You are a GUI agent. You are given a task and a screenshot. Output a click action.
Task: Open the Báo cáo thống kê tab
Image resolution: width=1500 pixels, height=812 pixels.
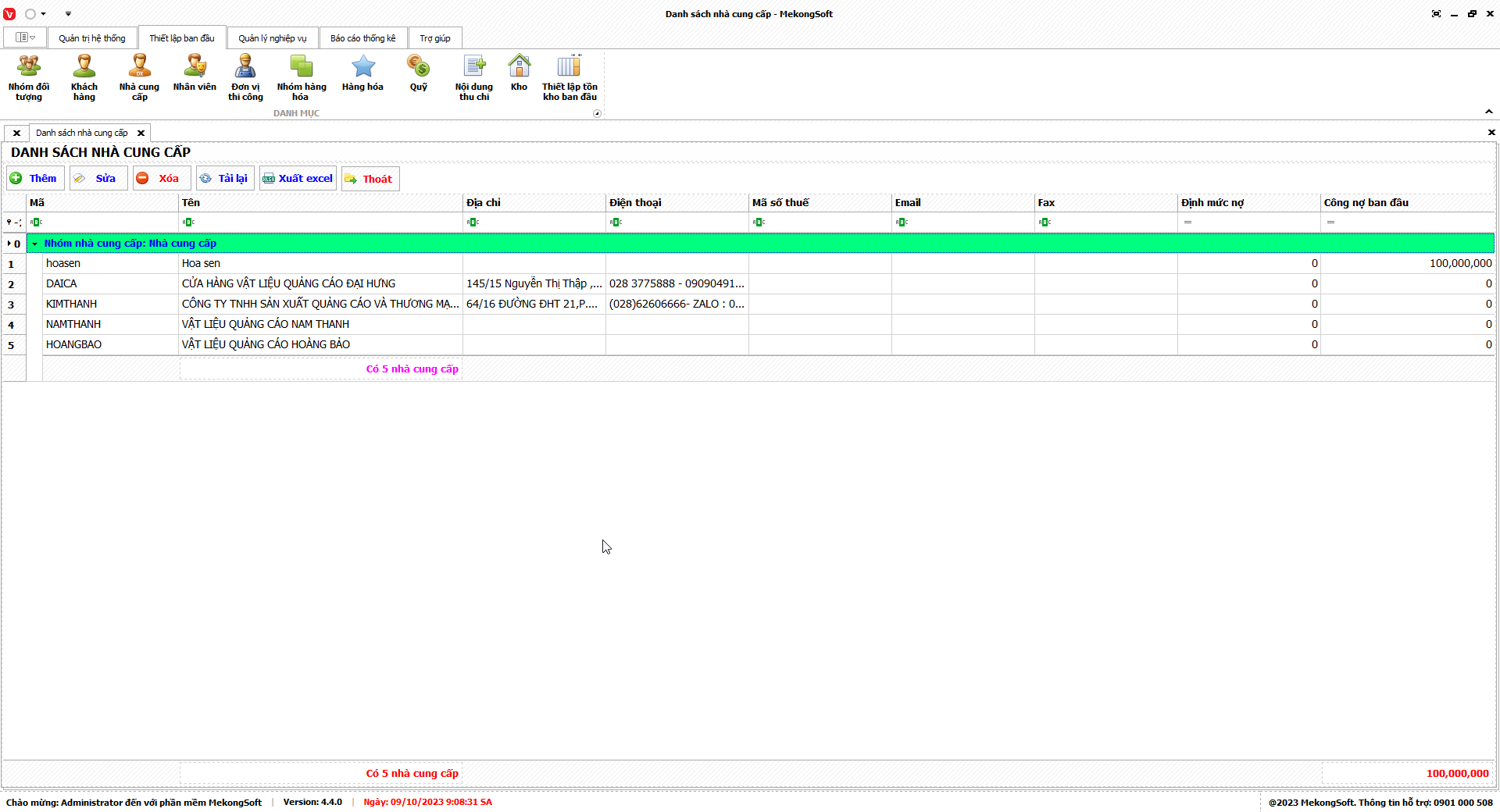362,38
